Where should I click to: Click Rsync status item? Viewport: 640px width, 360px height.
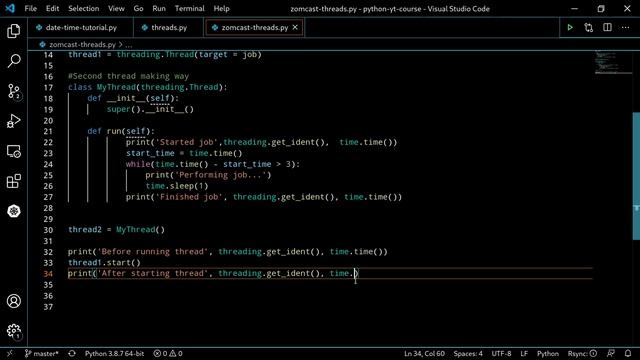click(x=582, y=353)
